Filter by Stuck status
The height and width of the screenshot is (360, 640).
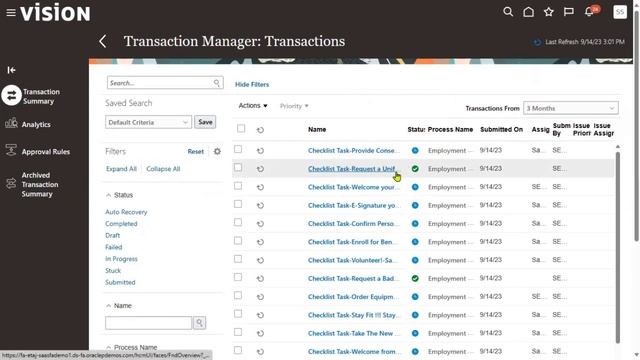113,271
